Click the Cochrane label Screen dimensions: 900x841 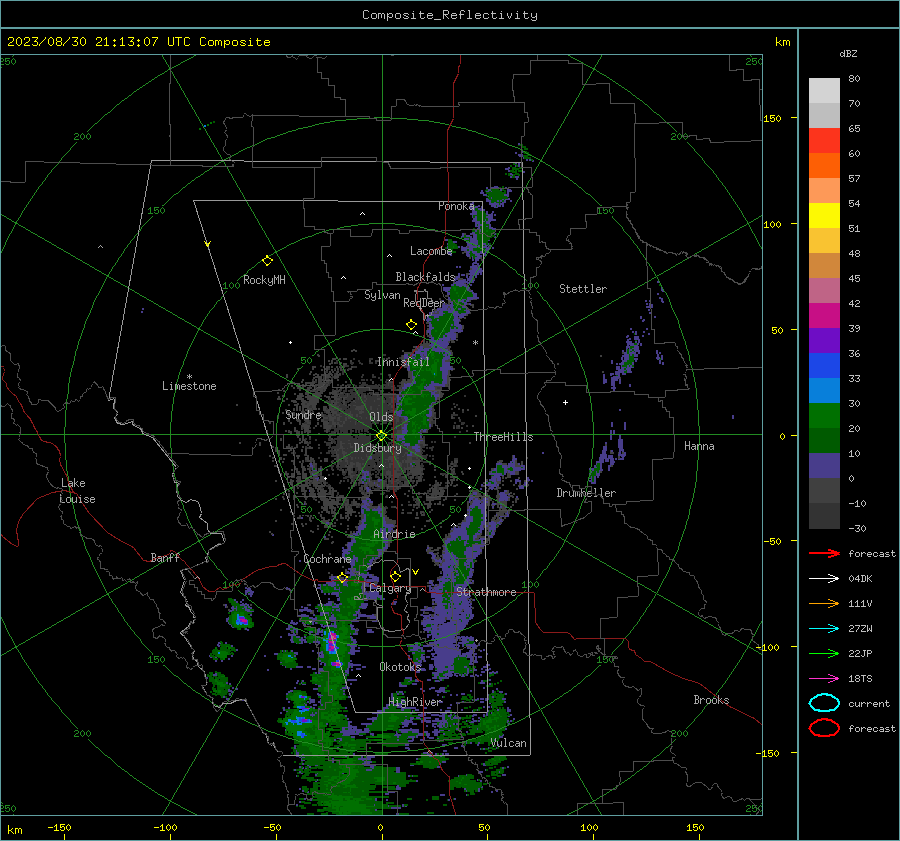(327, 559)
